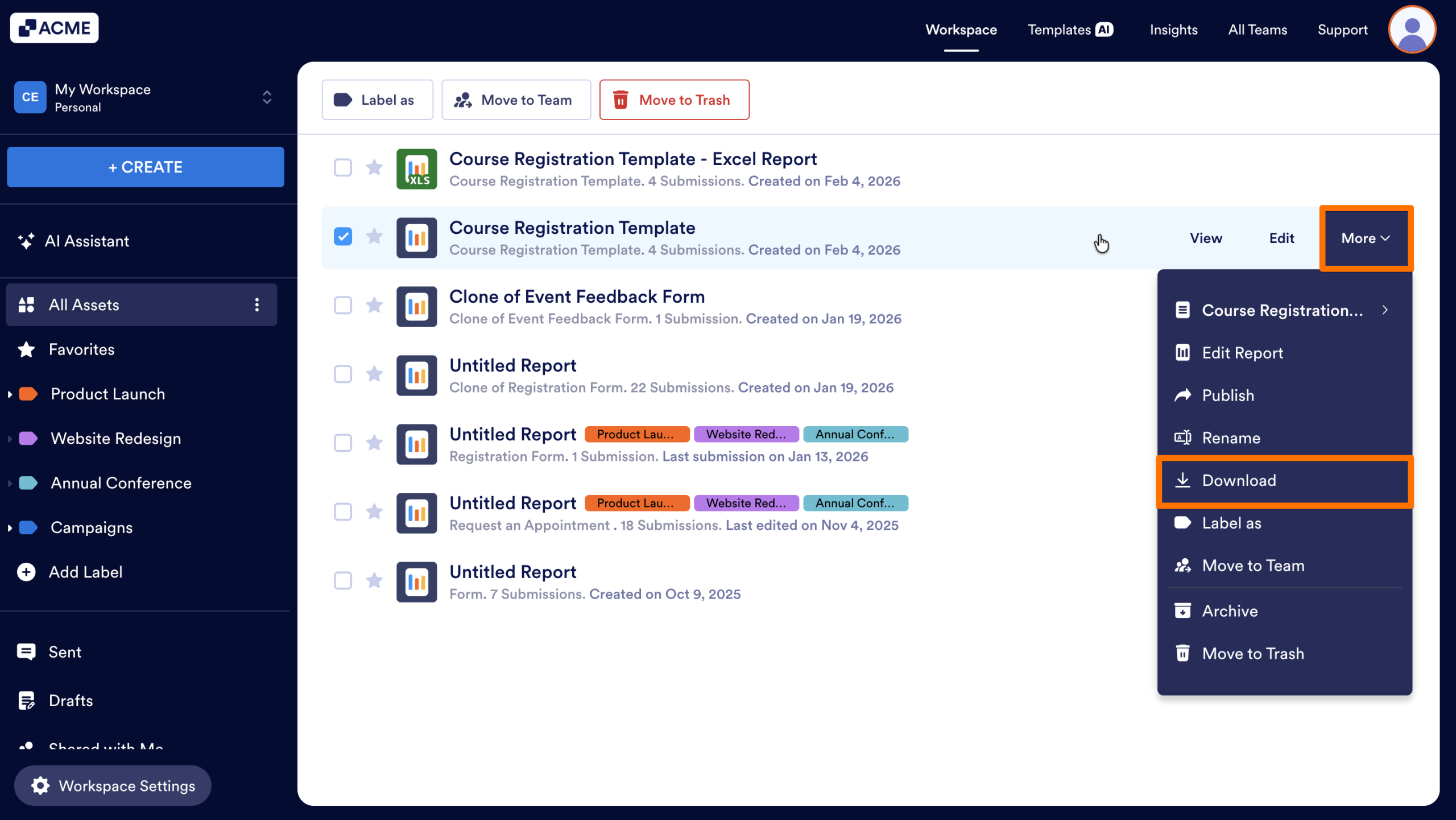Open the Drafts section

[x=71, y=700]
